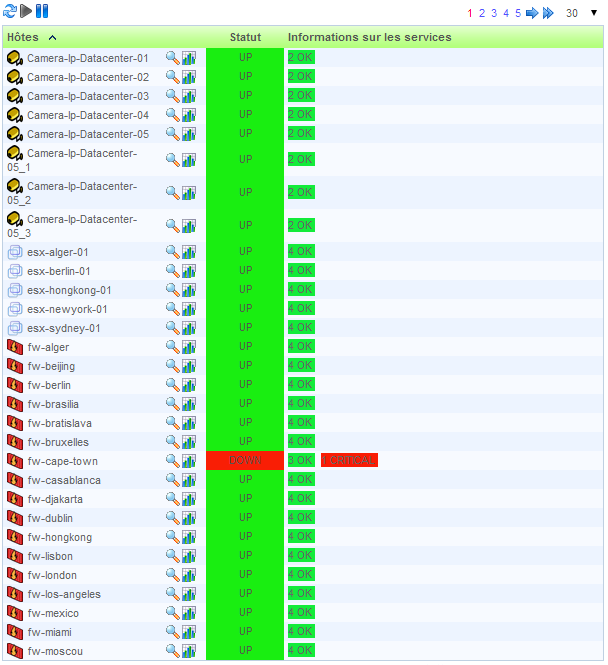
Task: Toggle the Hôtes sort order arrow
Action: [x=53, y=38]
